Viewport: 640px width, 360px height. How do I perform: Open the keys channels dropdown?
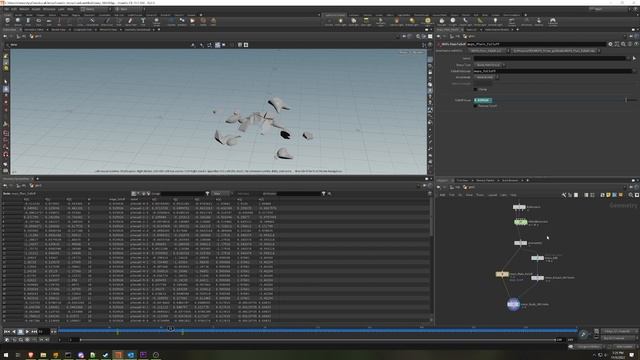619,331
